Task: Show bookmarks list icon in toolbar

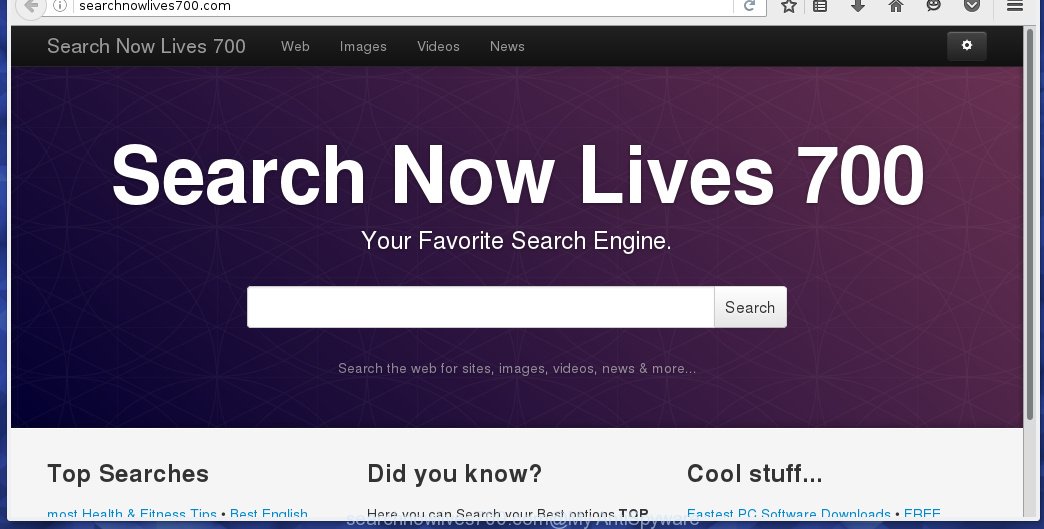Action: tap(820, 6)
